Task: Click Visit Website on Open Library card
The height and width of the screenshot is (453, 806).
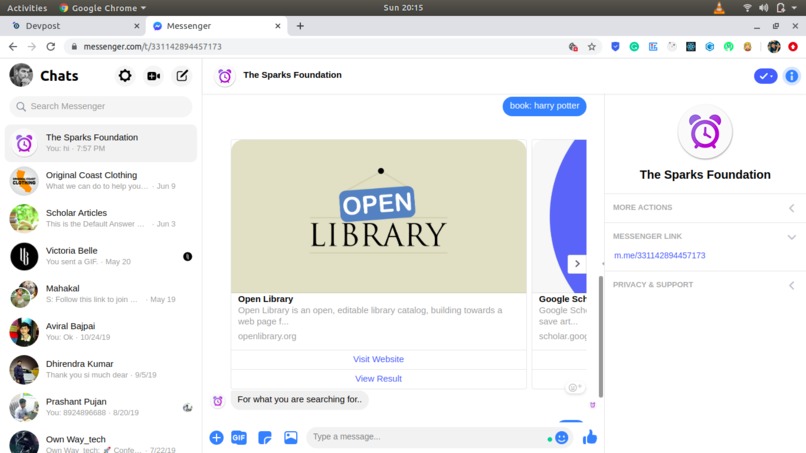Action: [x=378, y=359]
